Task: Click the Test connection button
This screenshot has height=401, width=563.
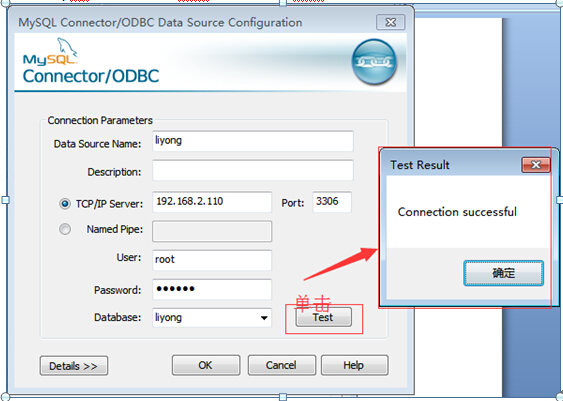Action: pyautogui.click(x=324, y=317)
